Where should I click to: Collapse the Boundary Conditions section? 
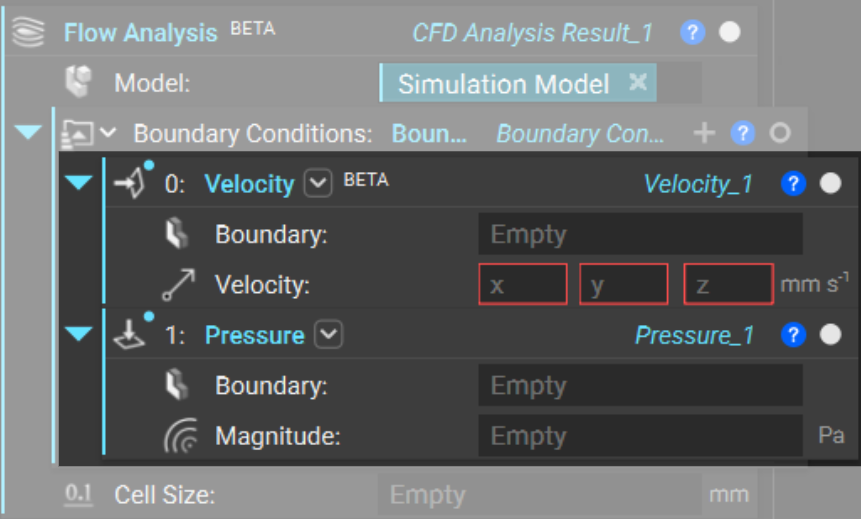(29, 132)
